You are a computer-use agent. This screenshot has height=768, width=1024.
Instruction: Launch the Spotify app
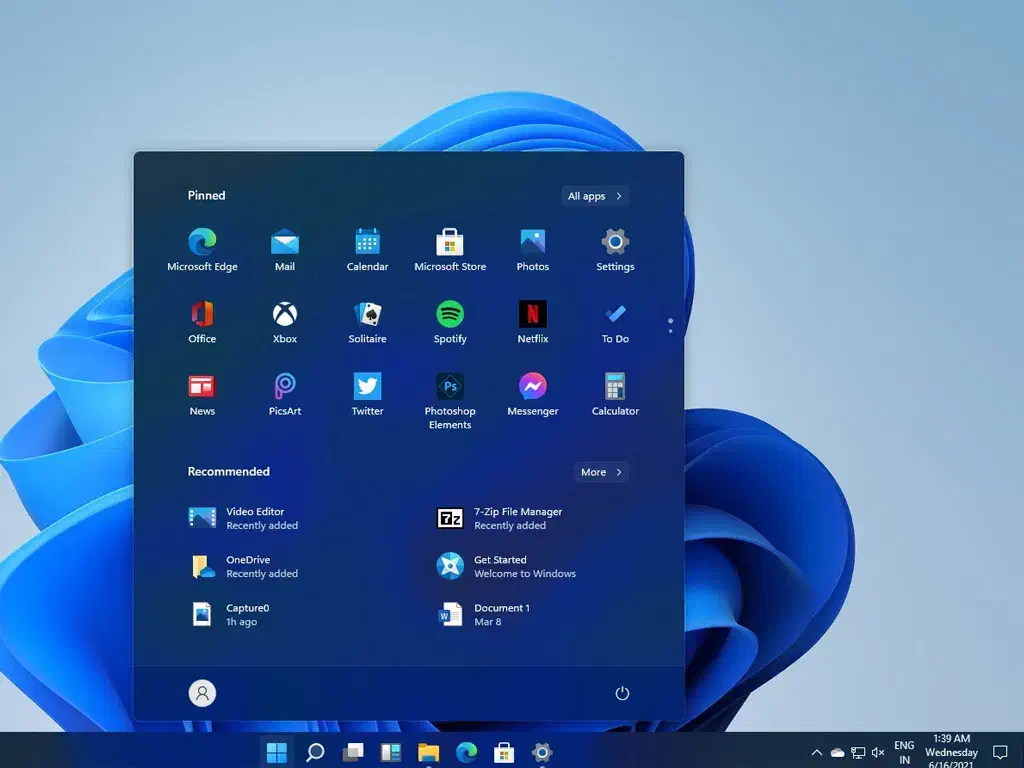click(x=450, y=314)
